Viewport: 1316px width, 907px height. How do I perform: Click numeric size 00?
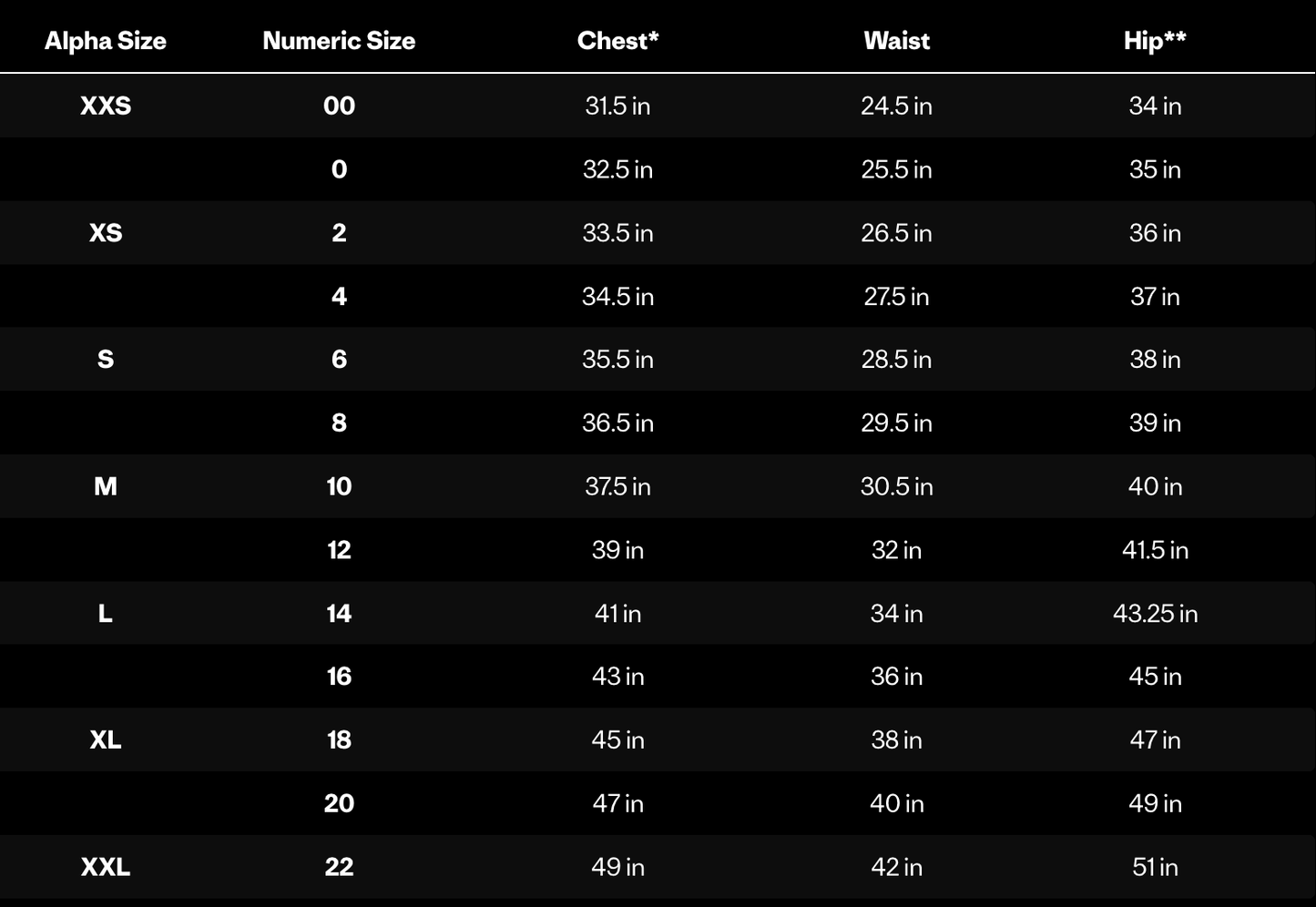[339, 106]
